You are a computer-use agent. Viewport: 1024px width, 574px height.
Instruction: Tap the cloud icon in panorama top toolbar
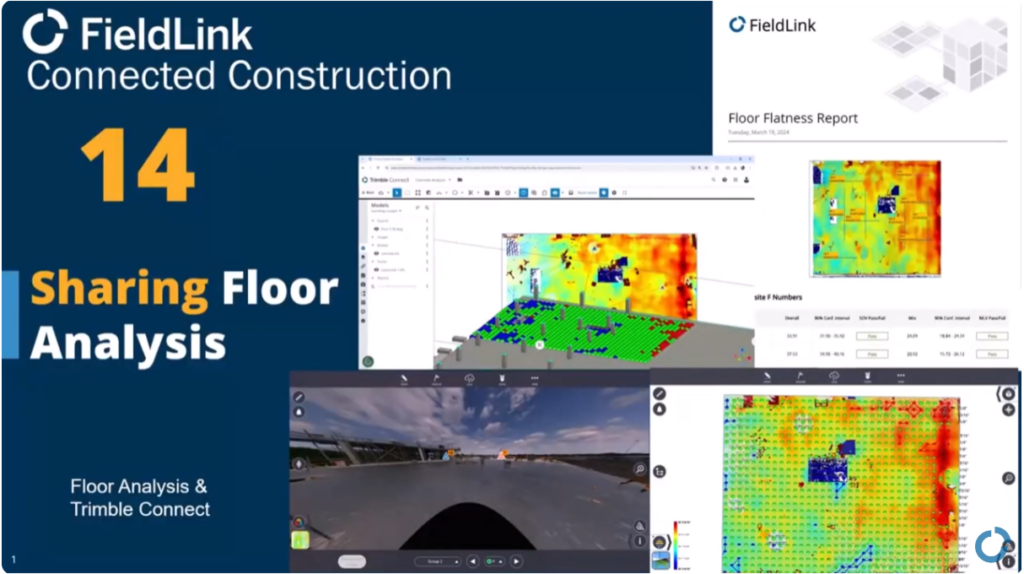pyautogui.click(x=469, y=378)
